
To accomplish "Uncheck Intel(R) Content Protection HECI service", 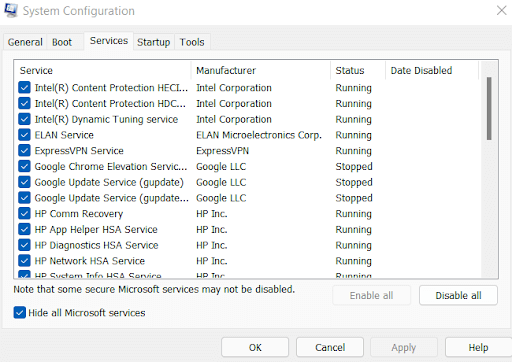I will coord(24,88).
